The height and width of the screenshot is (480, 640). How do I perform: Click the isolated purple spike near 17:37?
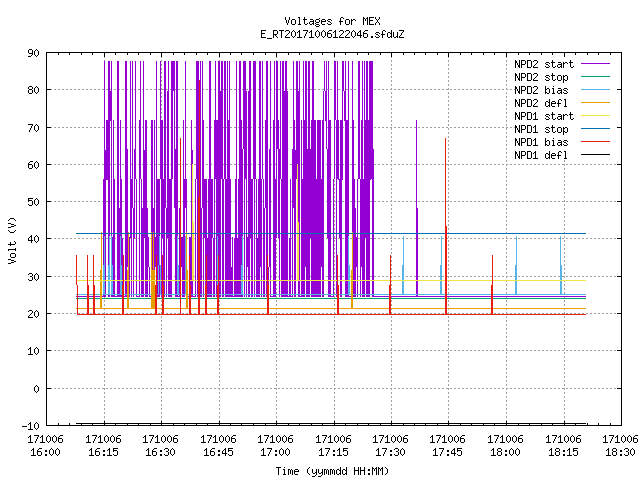pyautogui.click(x=417, y=208)
